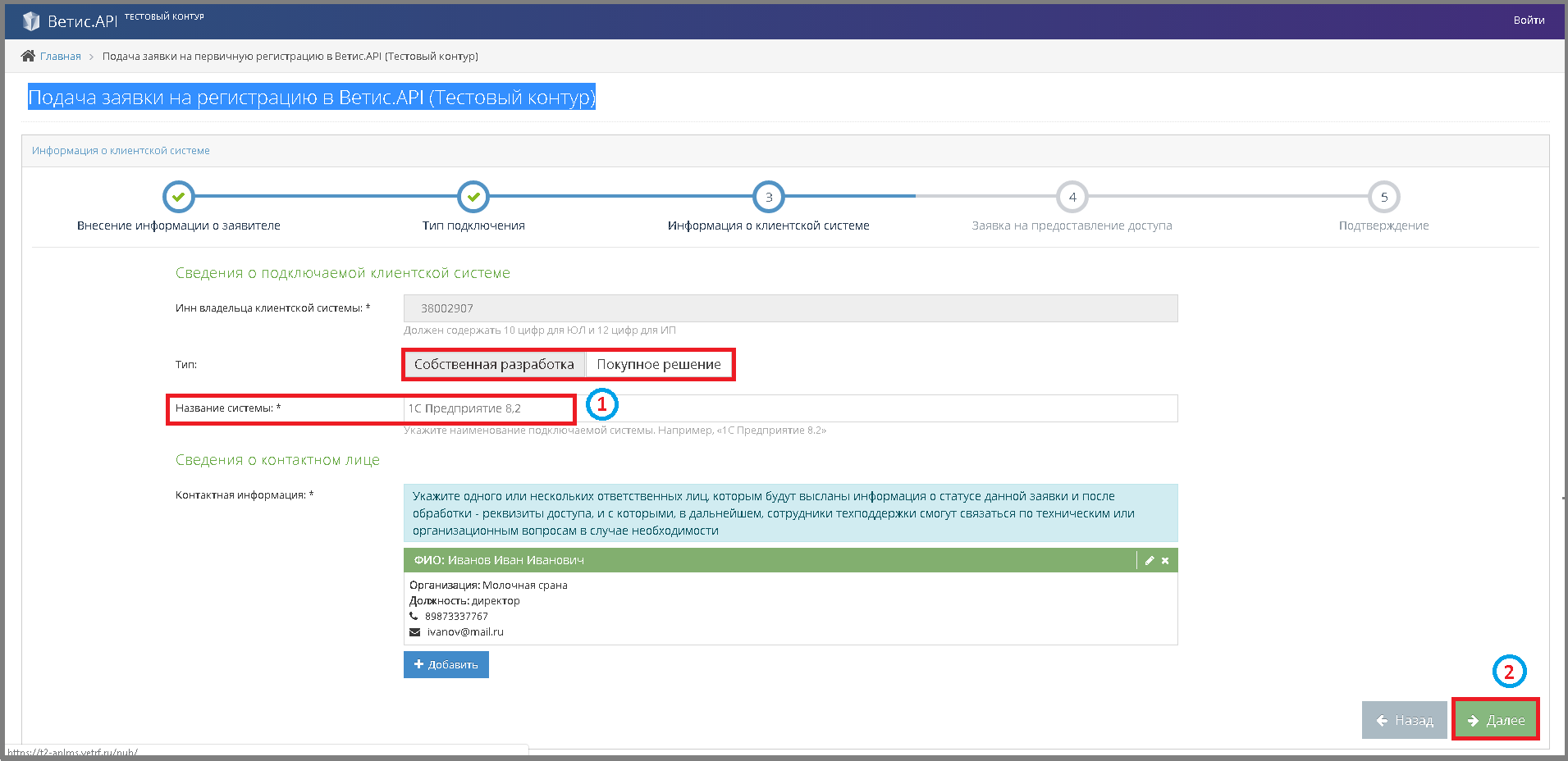Click phone number 89873337767
The width and height of the screenshot is (1568, 761).
coord(456,617)
